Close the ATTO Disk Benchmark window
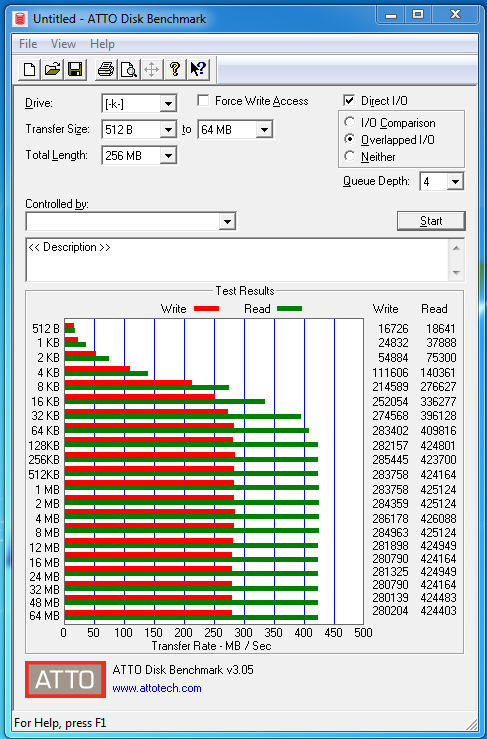 pyautogui.click(x=455, y=15)
